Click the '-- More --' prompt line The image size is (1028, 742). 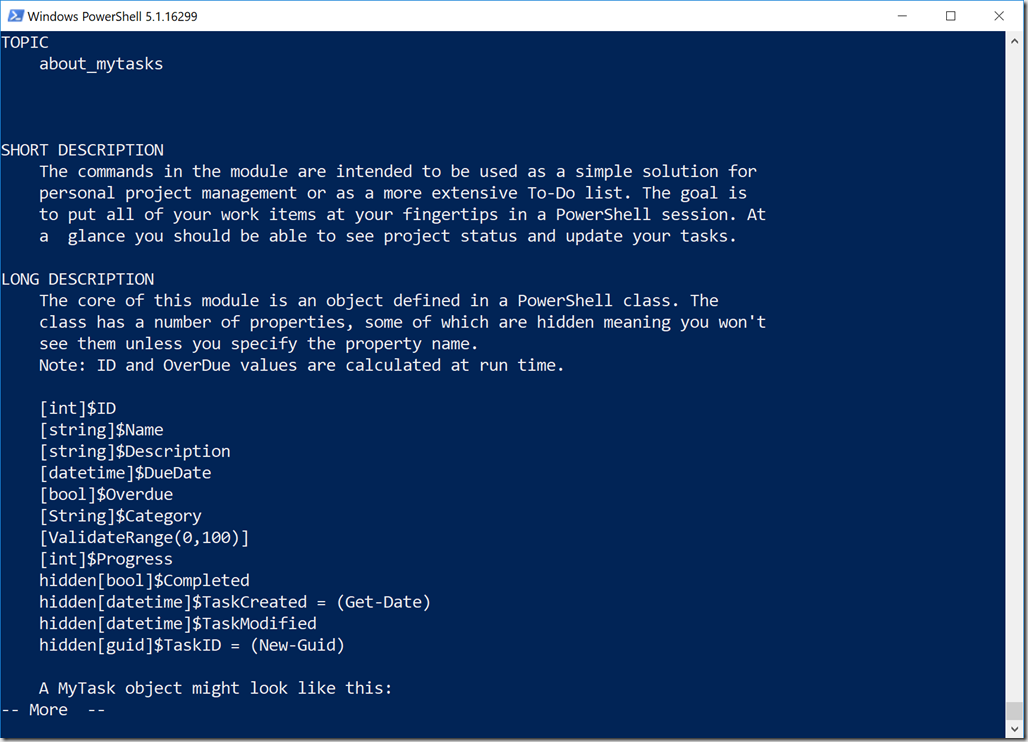53,710
